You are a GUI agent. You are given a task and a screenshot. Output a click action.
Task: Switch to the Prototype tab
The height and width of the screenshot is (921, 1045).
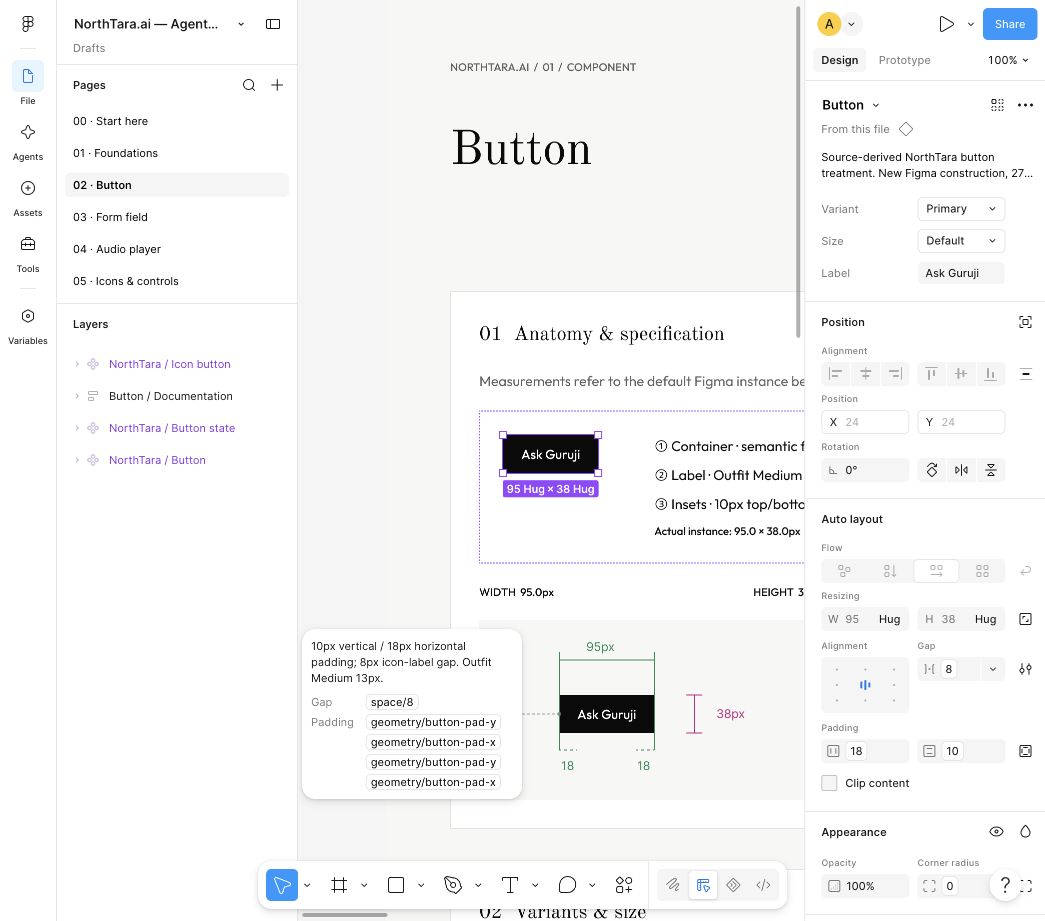pos(904,60)
